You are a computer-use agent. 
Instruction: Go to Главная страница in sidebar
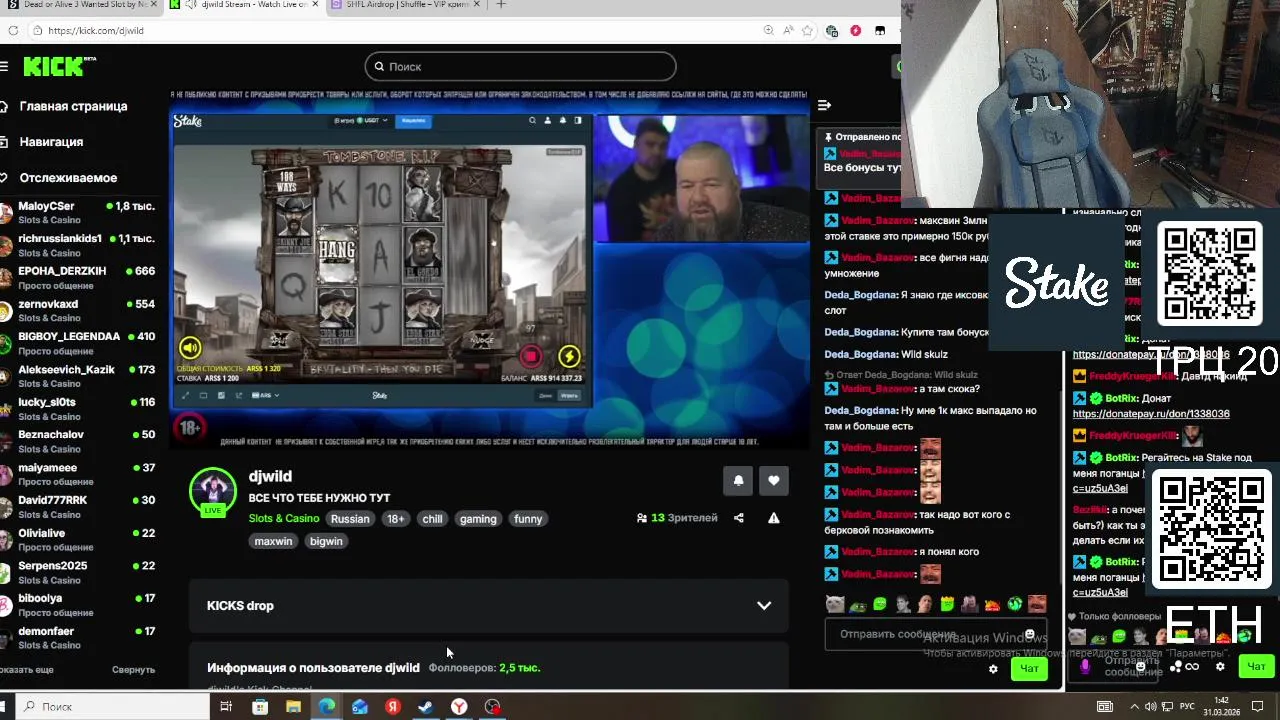click(73, 106)
